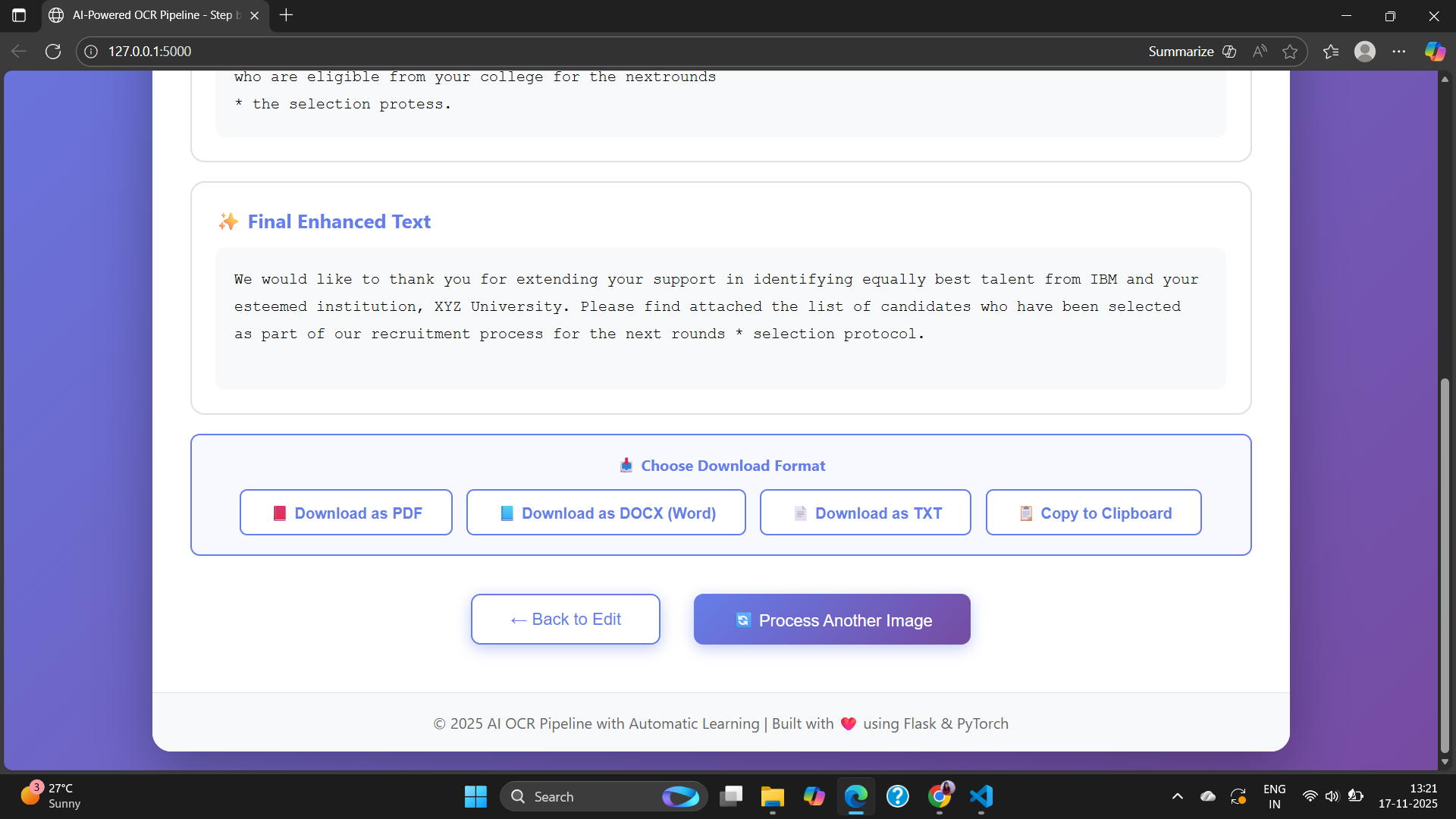Copy enhanced text to clipboard
The image size is (1456, 819).
(x=1094, y=513)
